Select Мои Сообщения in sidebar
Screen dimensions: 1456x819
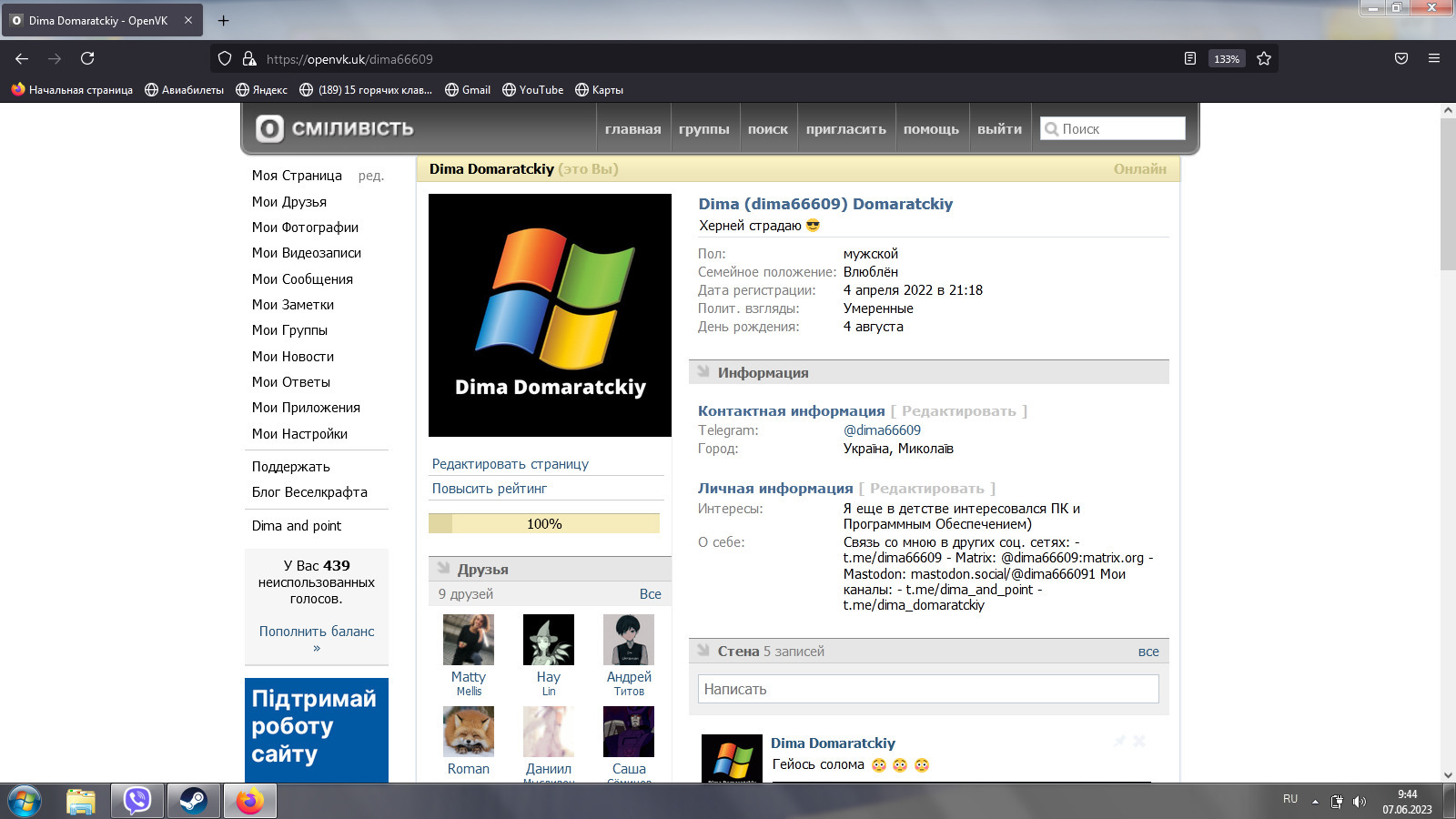[x=302, y=279]
